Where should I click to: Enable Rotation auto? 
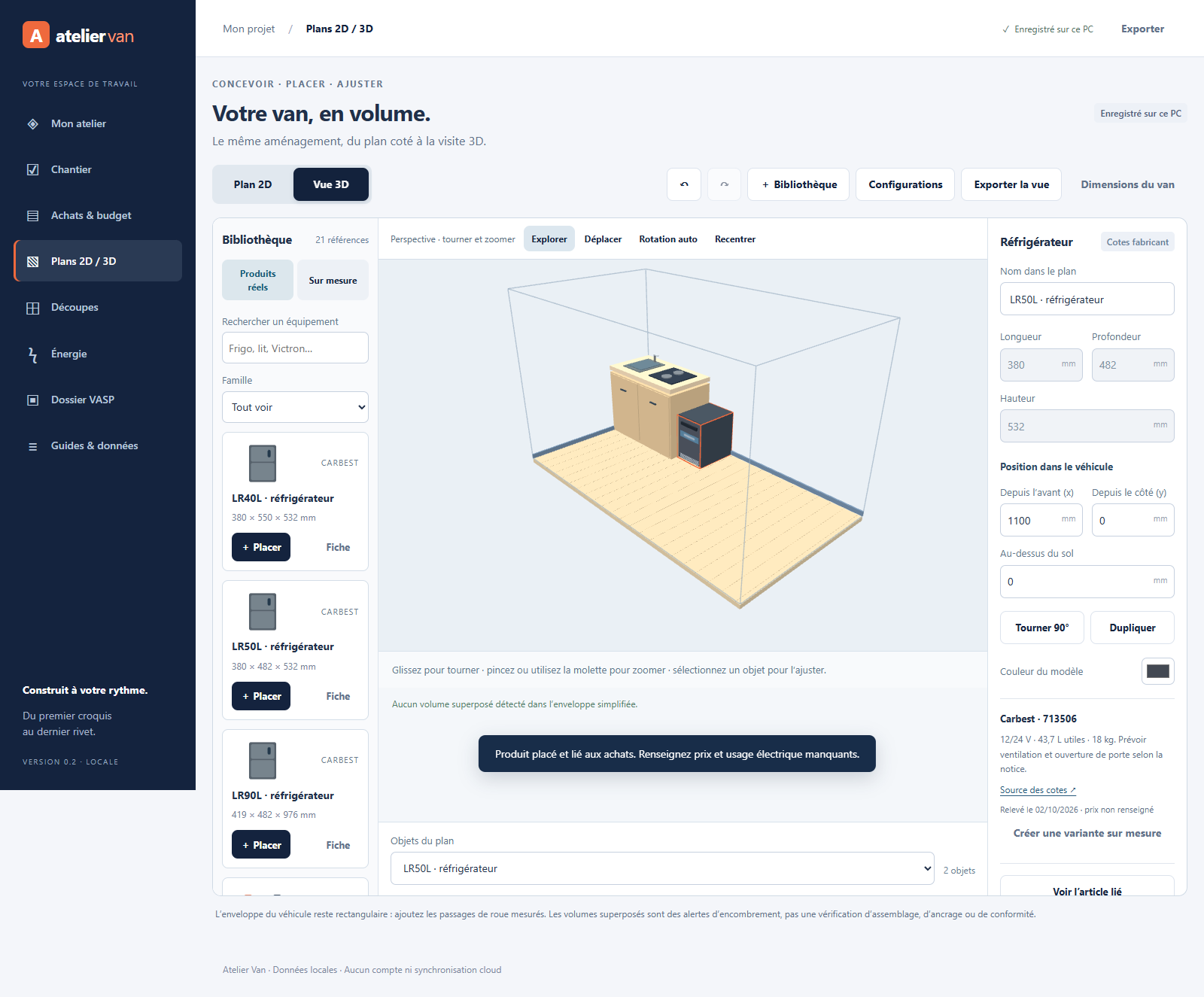coord(668,239)
